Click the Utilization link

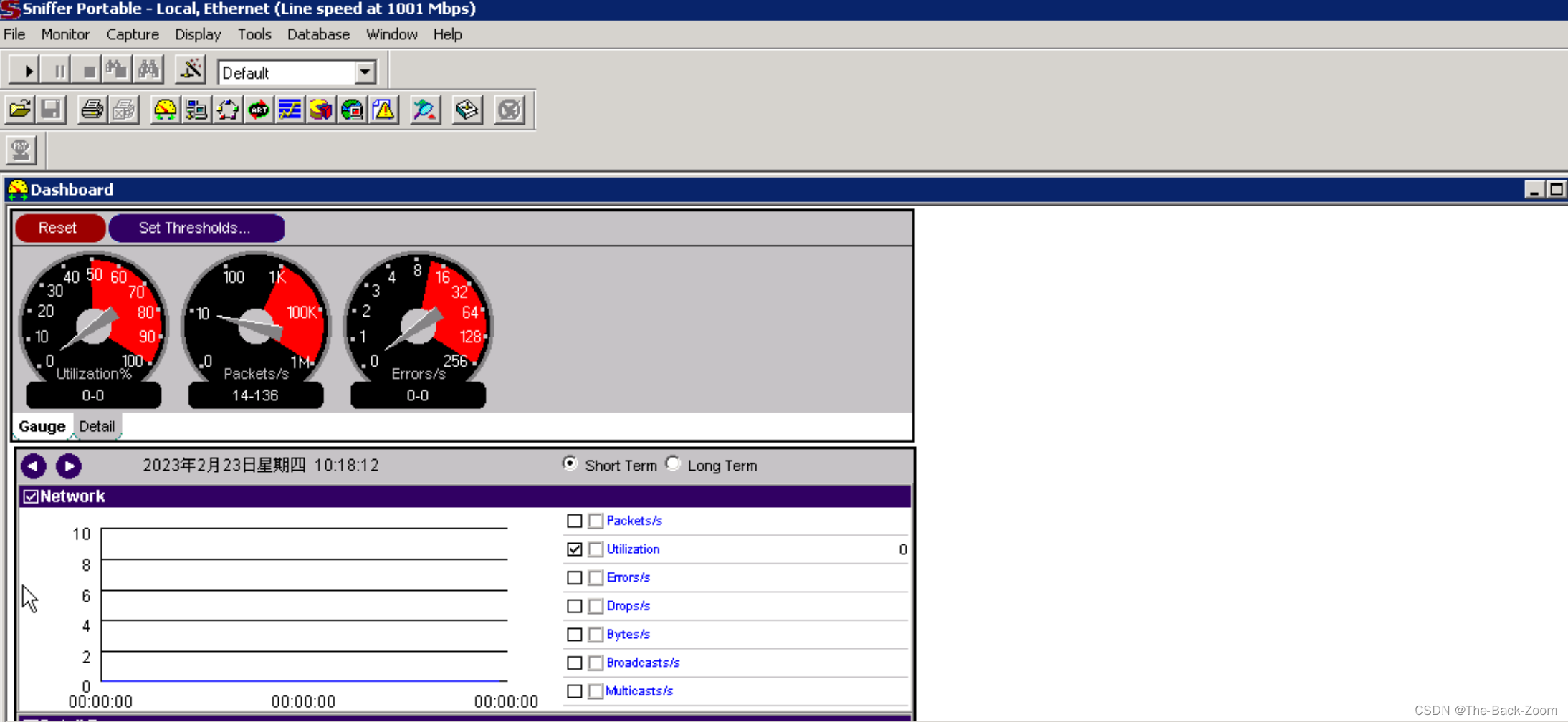[633, 549]
